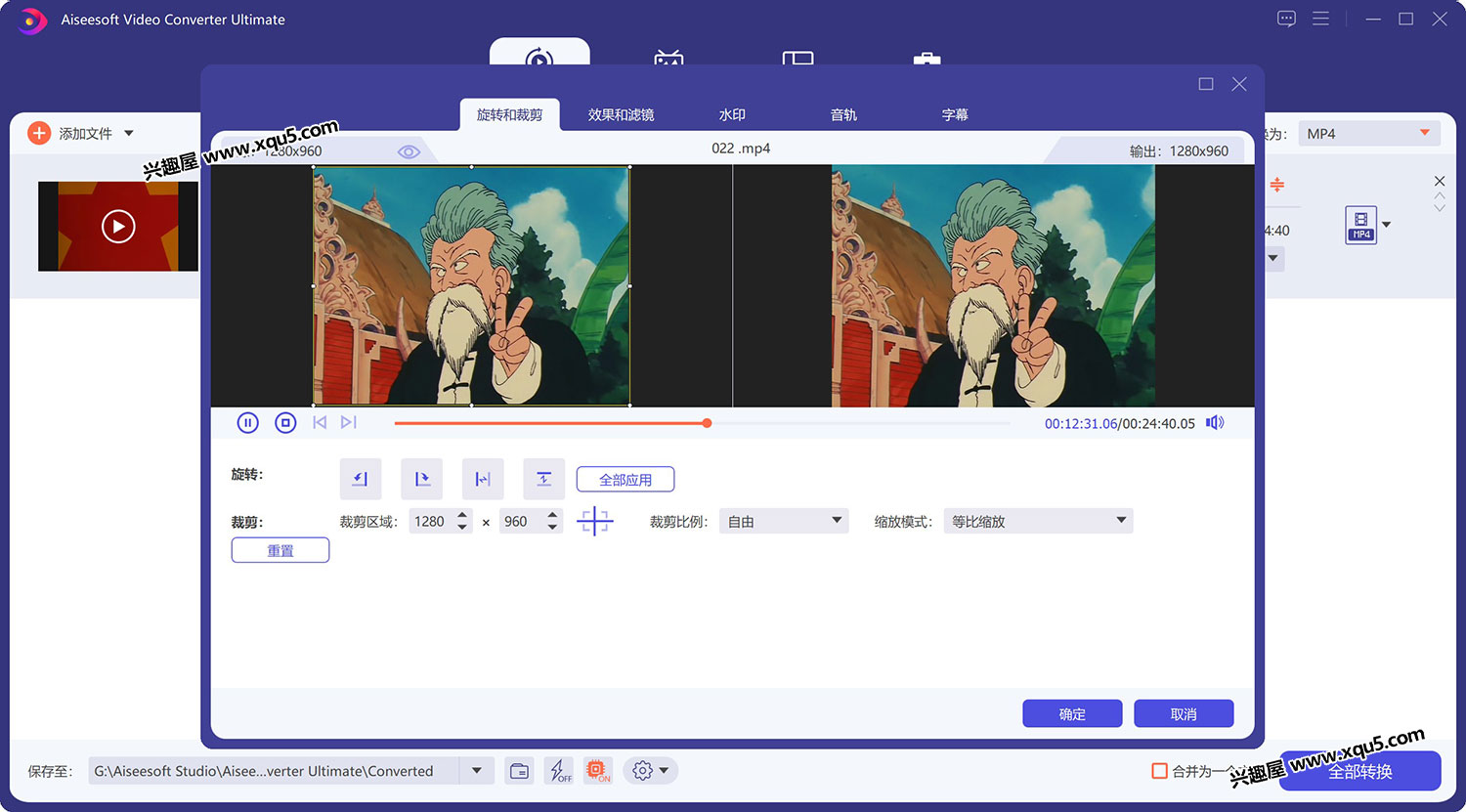
Task: Rotate video left 90 degrees
Action: [361, 479]
